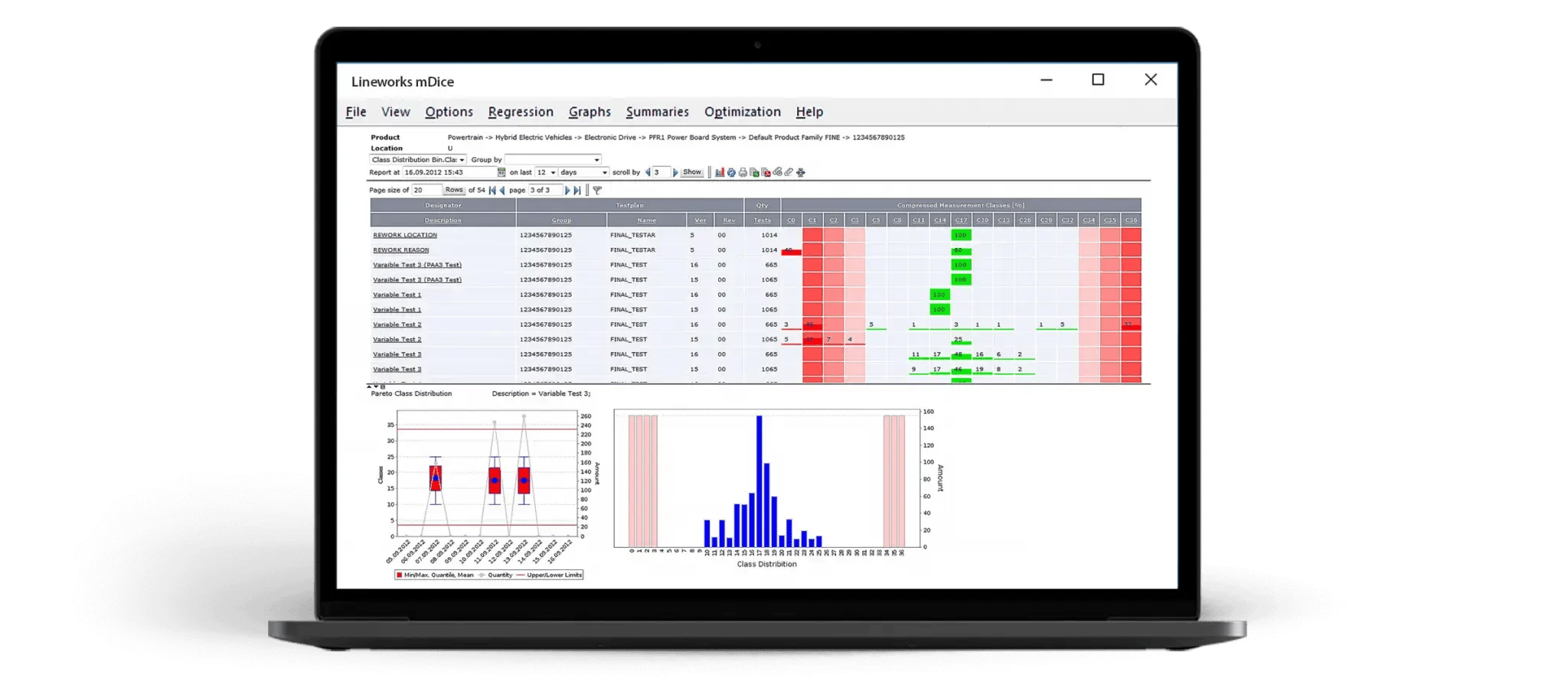The height and width of the screenshot is (678, 1568).
Task: Open the chart view toolbar icon
Action: pos(720,172)
